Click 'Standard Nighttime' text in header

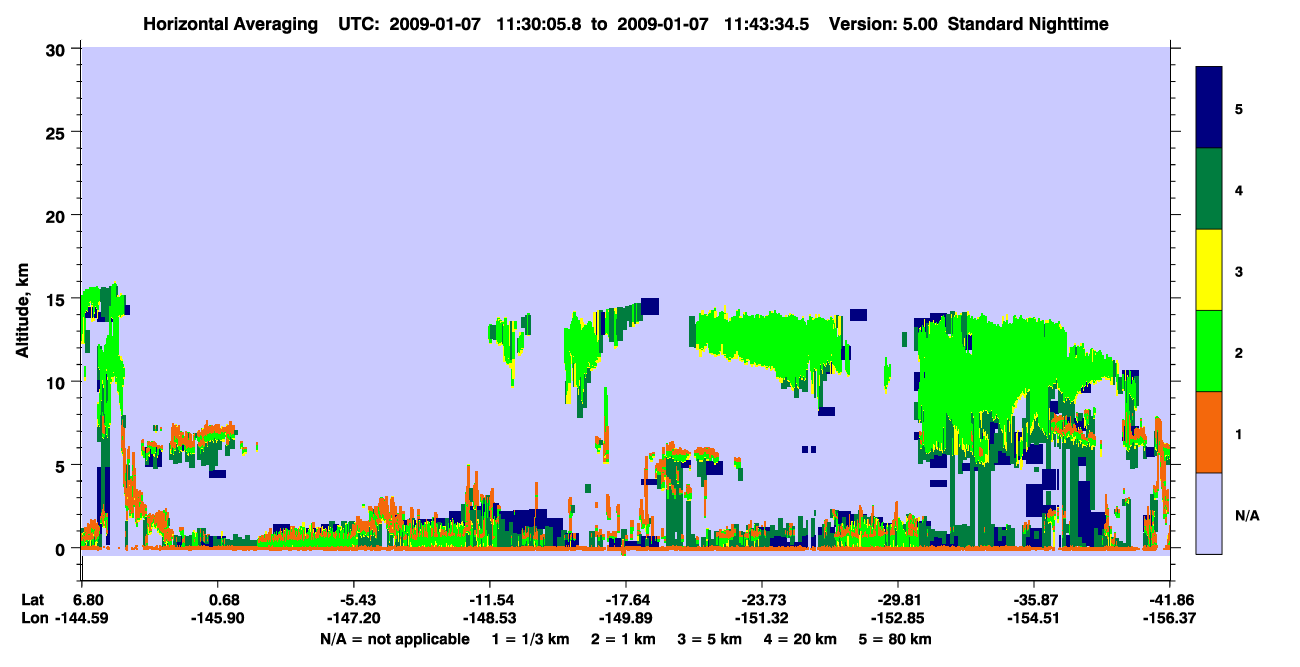pos(1028,23)
